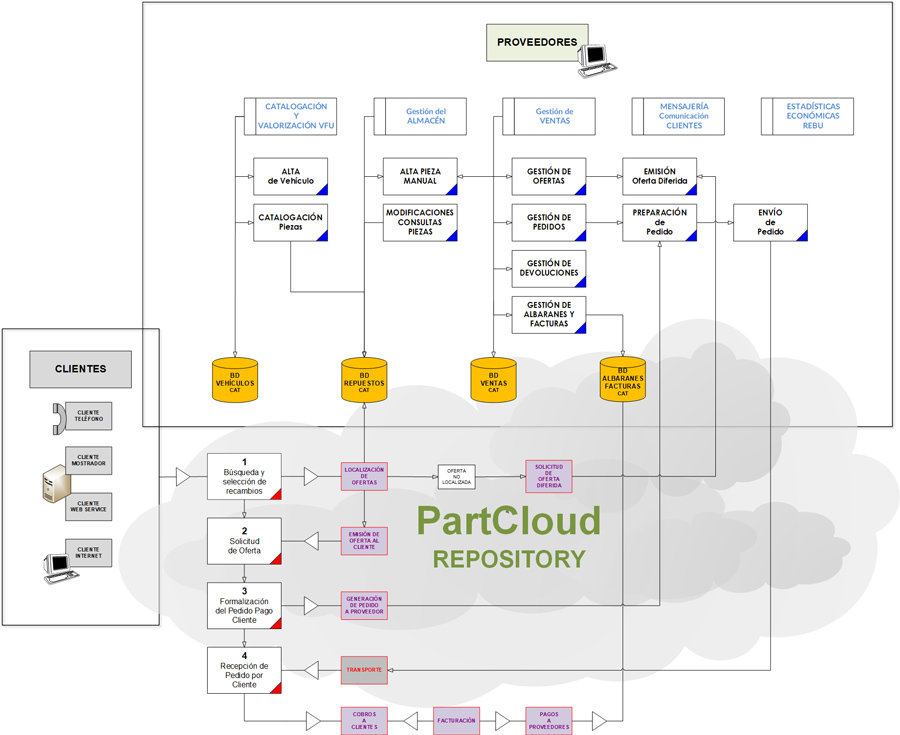Image resolution: width=900 pixels, height=735 pixels.
Task: Click the SOLICITUD DE OFERTA DIFERIDA box
Action: point(549,476)
